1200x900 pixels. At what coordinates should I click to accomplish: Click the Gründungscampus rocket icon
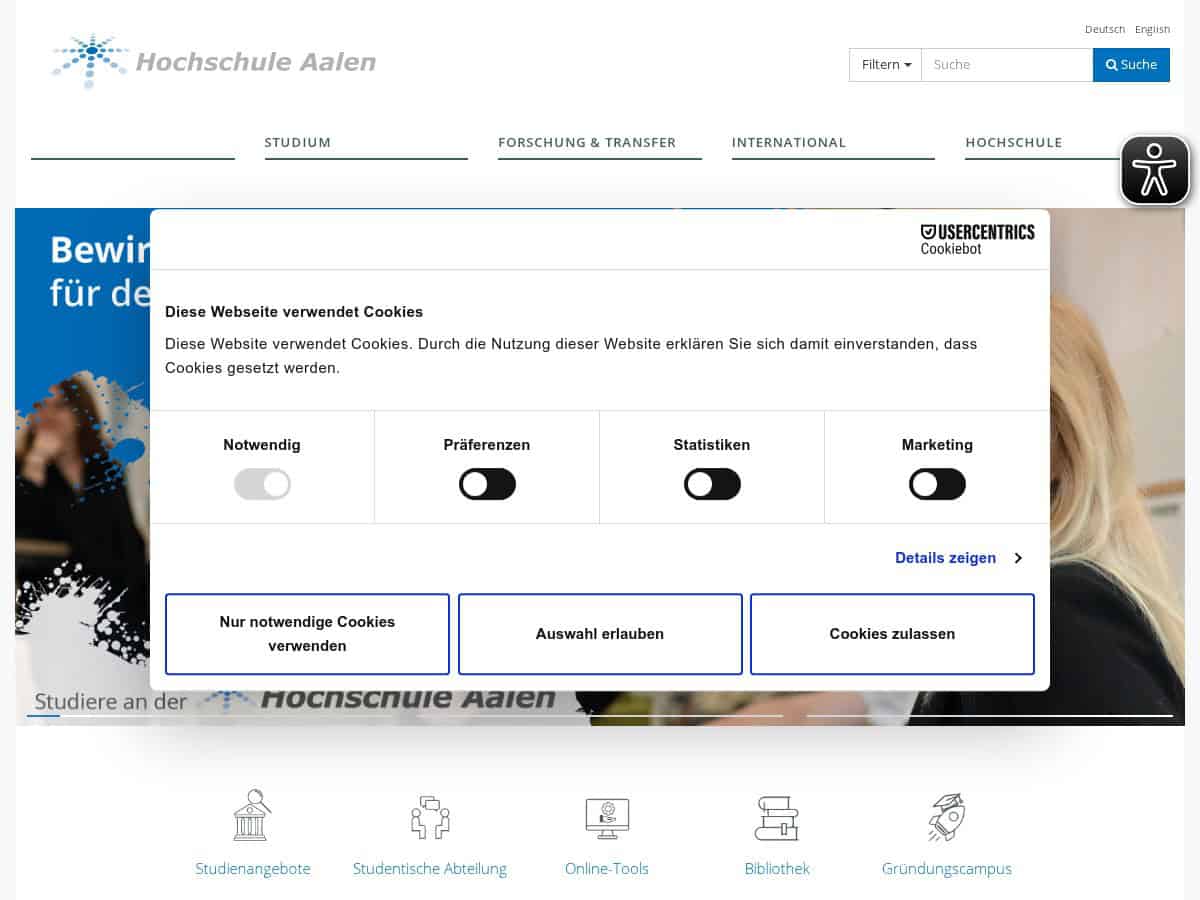[946, 817]
